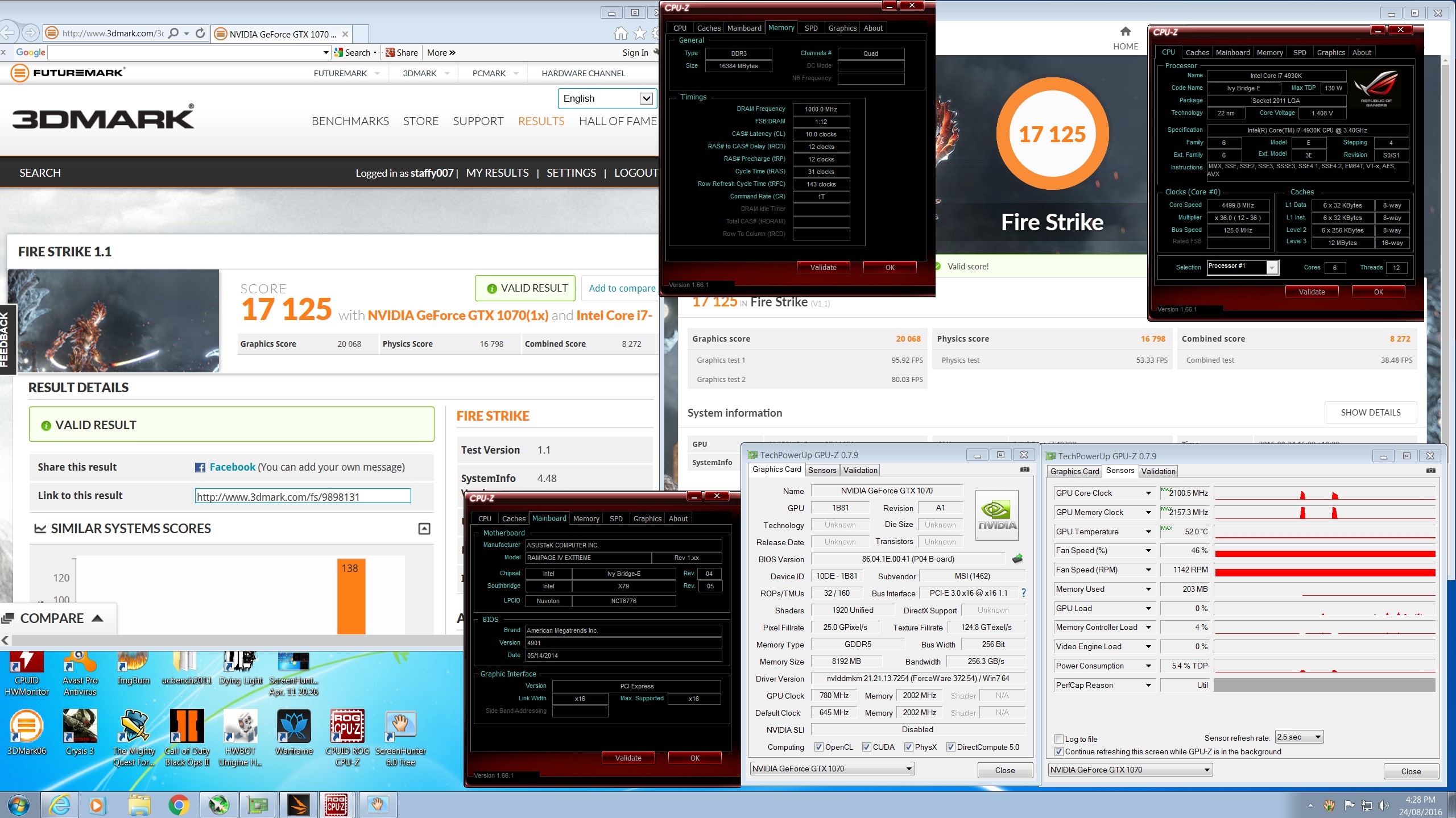
Task: Click ROG CPU-Z taskbar icon
Action: tap(337, 804)
